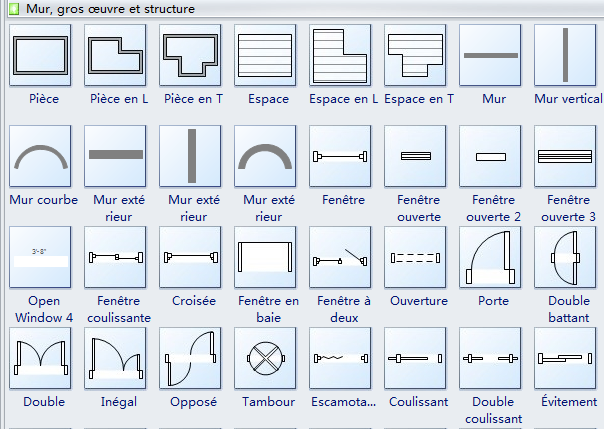
Task: Select the curved Mur extérieur shape
Action: [265, 156]
